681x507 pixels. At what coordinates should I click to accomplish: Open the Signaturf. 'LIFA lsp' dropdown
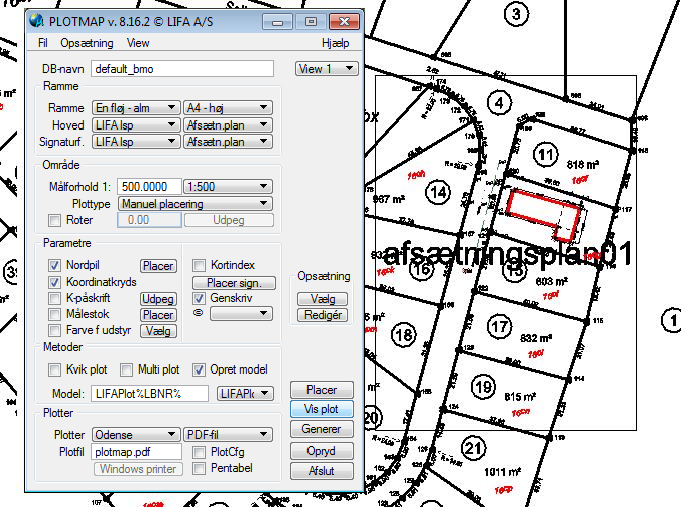(x=136, y=142)
